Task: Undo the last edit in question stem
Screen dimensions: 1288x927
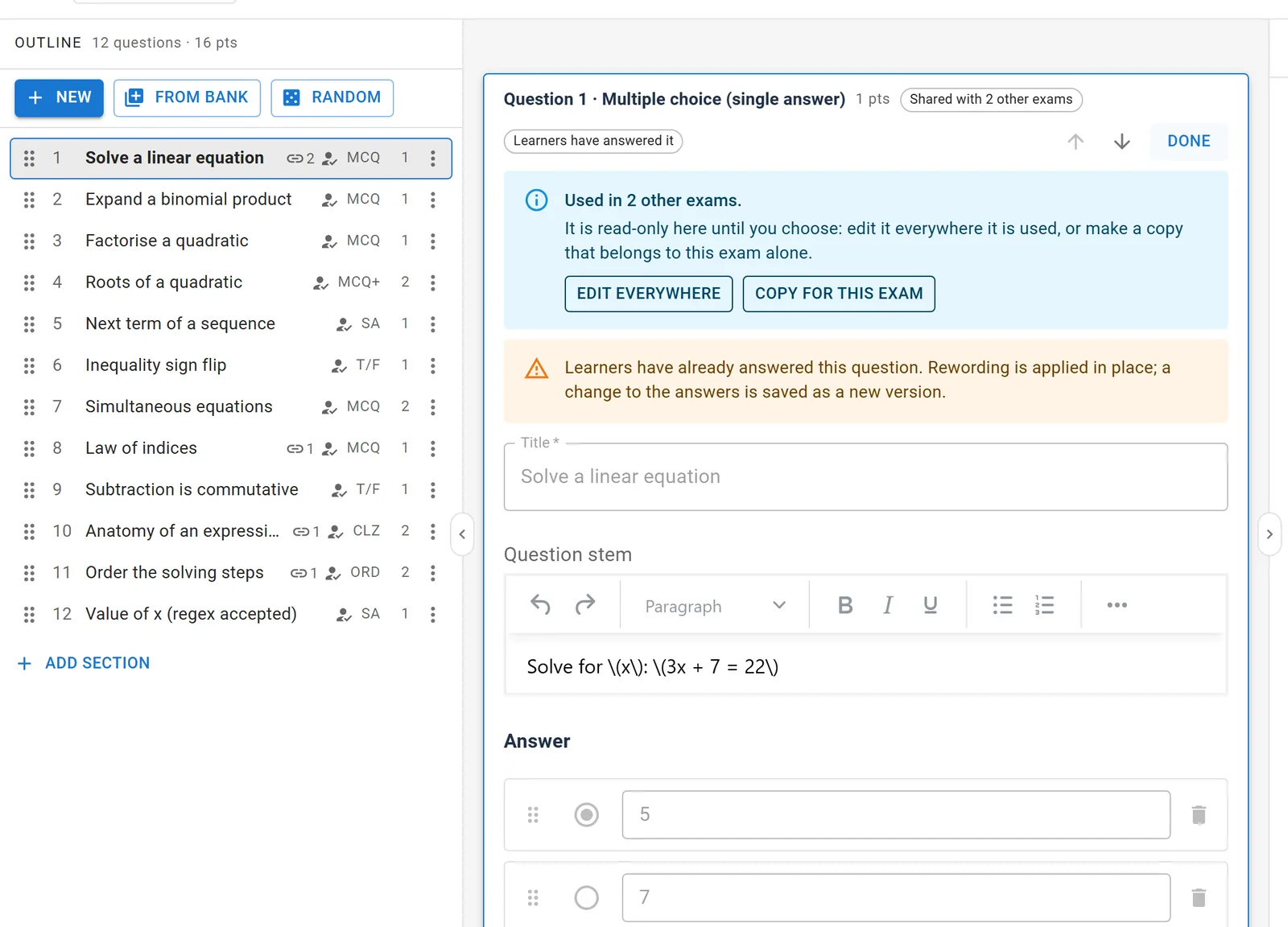Action: [541, 605]
